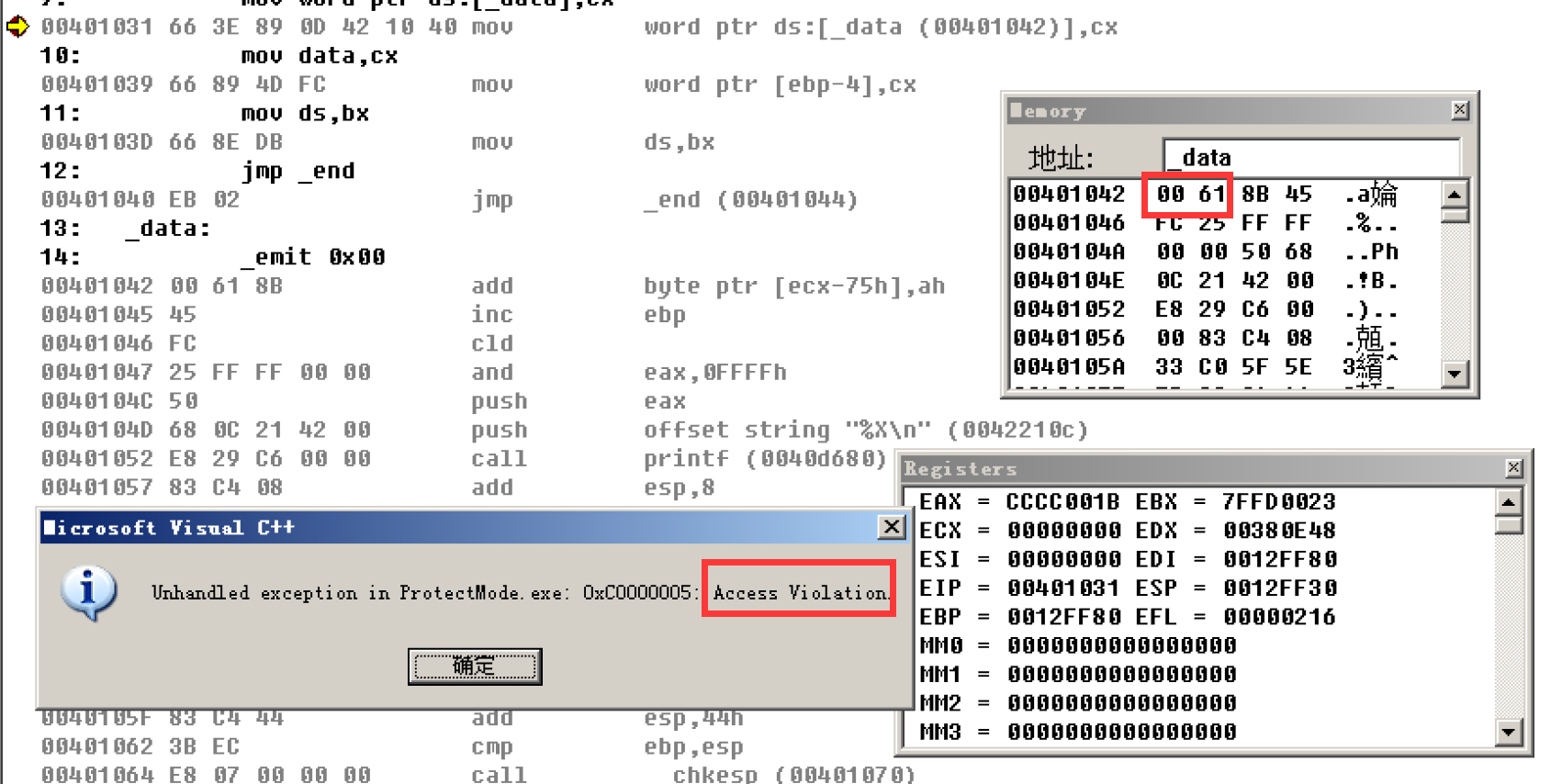
Task: Click source line 12 jmp _end
Action: pyautogui.click(x=197, y=171)
